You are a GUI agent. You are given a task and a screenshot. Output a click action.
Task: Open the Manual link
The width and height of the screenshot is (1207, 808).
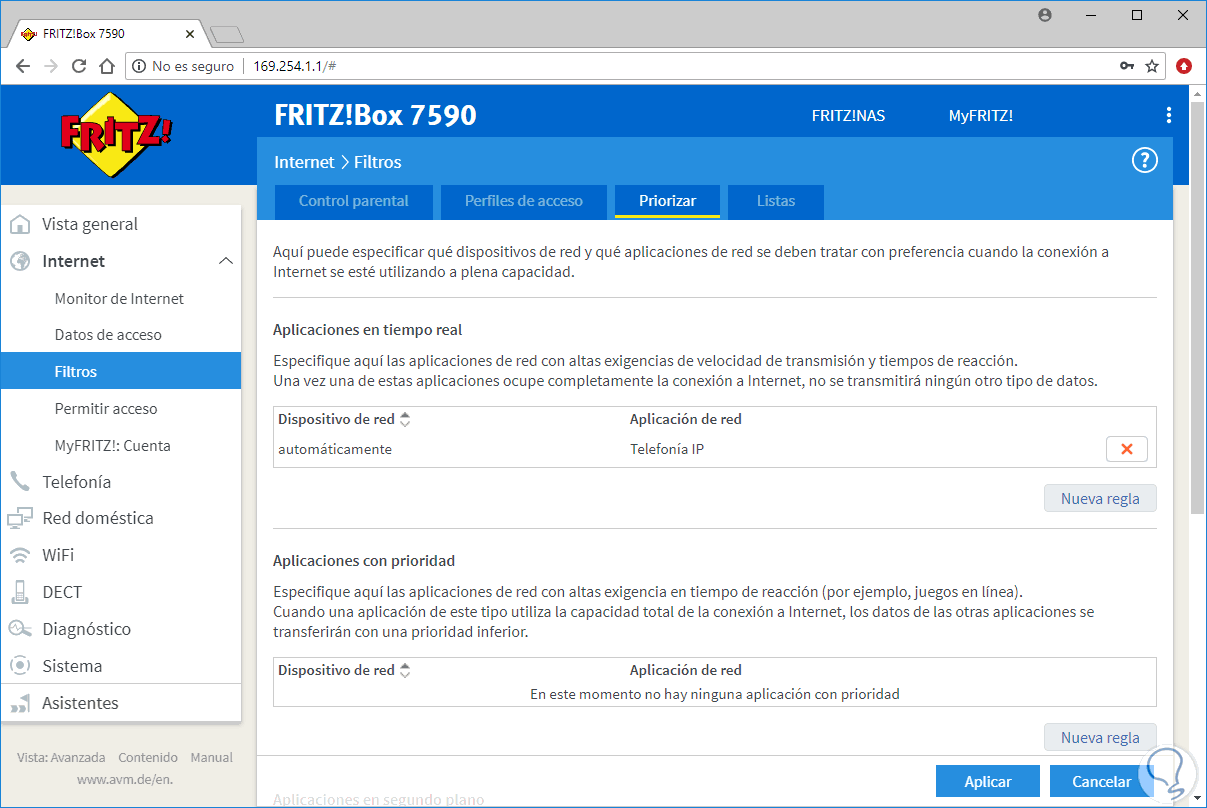coord(211,757)
